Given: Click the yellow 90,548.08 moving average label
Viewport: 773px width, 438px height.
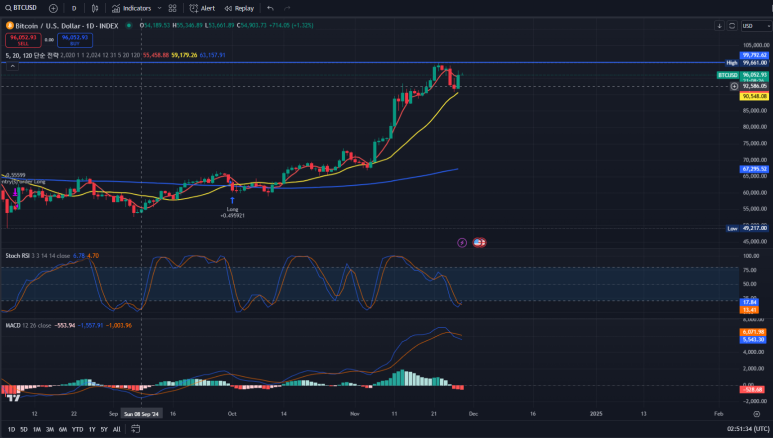Looking at the screenshot, I should (x=754, y=96).
